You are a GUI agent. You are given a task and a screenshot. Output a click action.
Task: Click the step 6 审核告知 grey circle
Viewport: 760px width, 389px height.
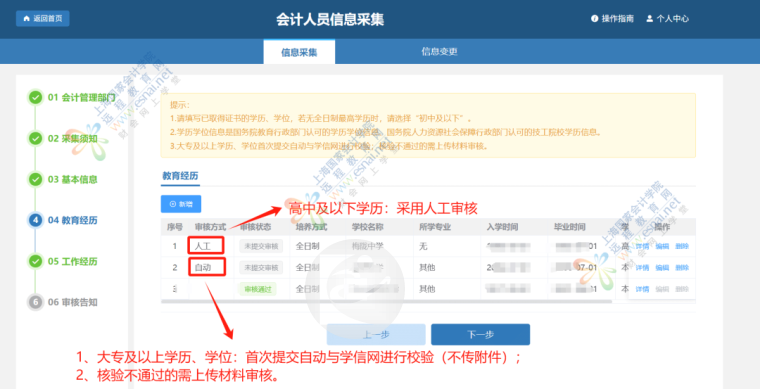click(35, 302)
